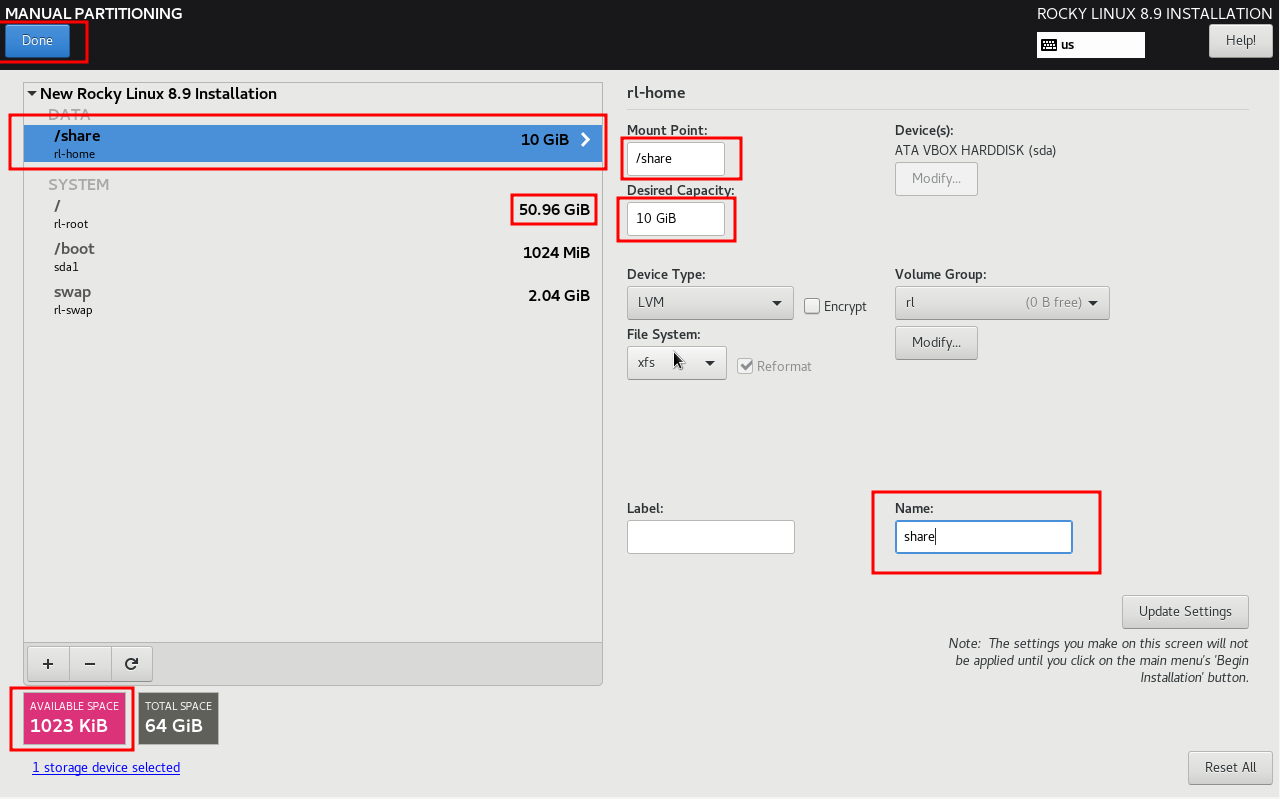The image size is (1280, 799).
Task: Click the AVAILABLE SPACE 1023 KiB indicator
Action: pyautogui.click(x=76, y=719)
